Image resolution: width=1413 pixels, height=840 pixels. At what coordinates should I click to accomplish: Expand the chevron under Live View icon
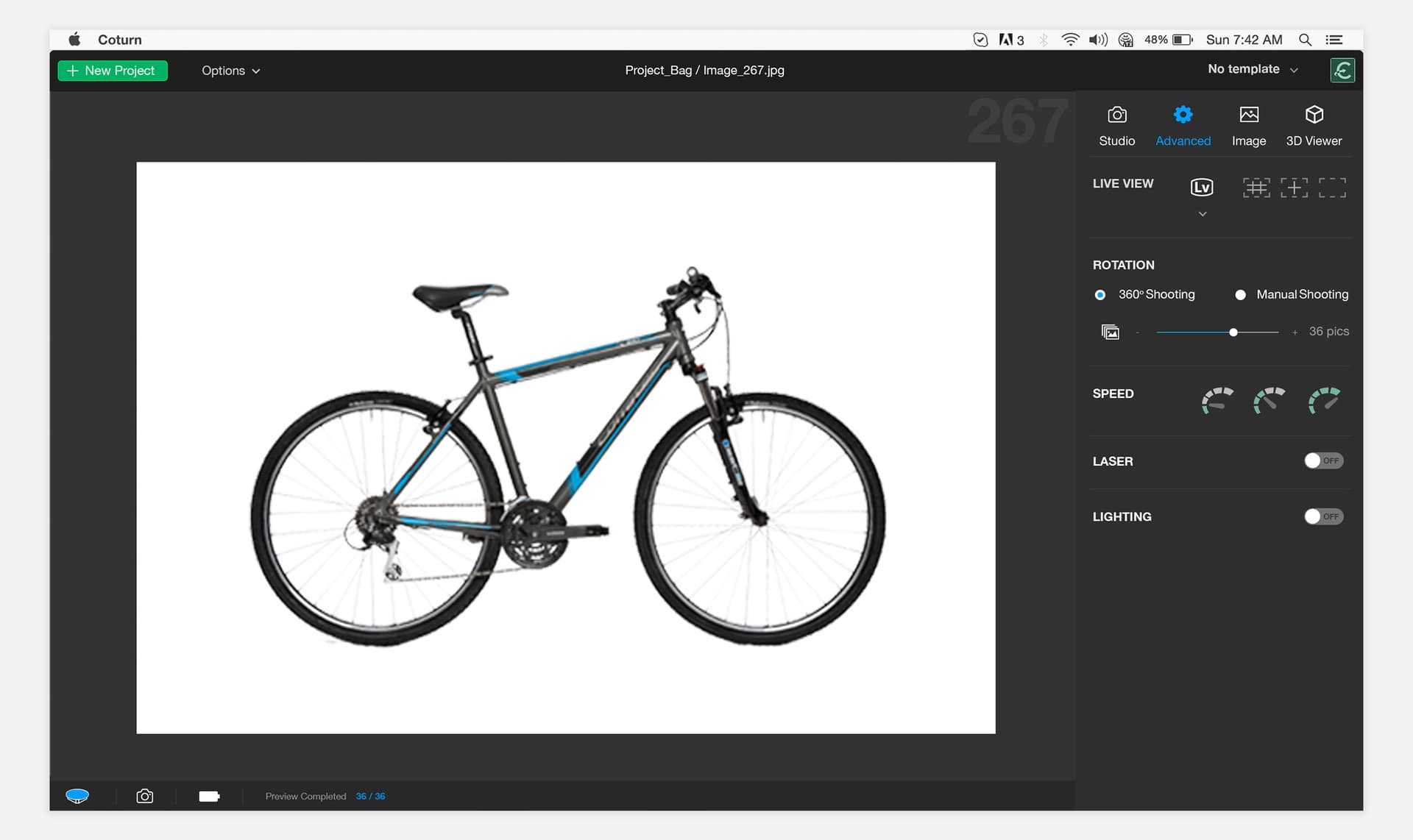(x=1203, y=214)
